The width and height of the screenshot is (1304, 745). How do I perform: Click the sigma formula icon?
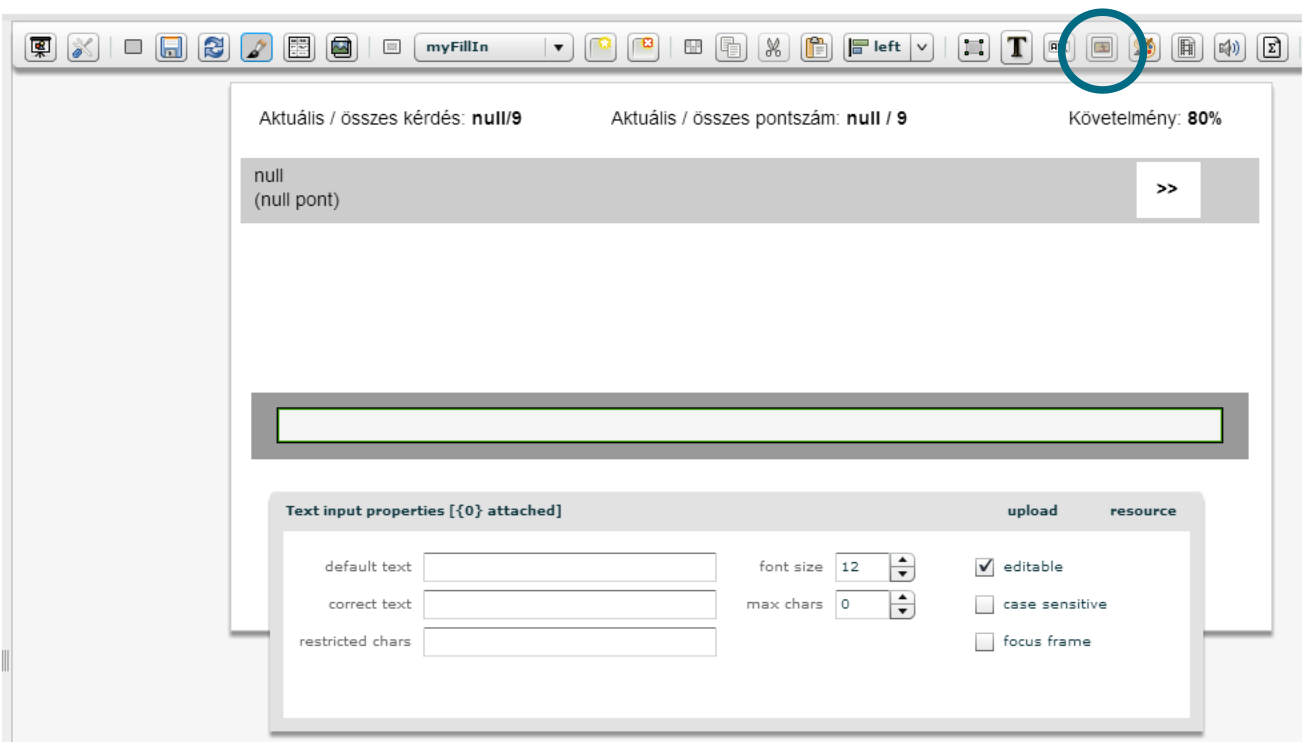pyautogui.click(x=1271, y=47)
